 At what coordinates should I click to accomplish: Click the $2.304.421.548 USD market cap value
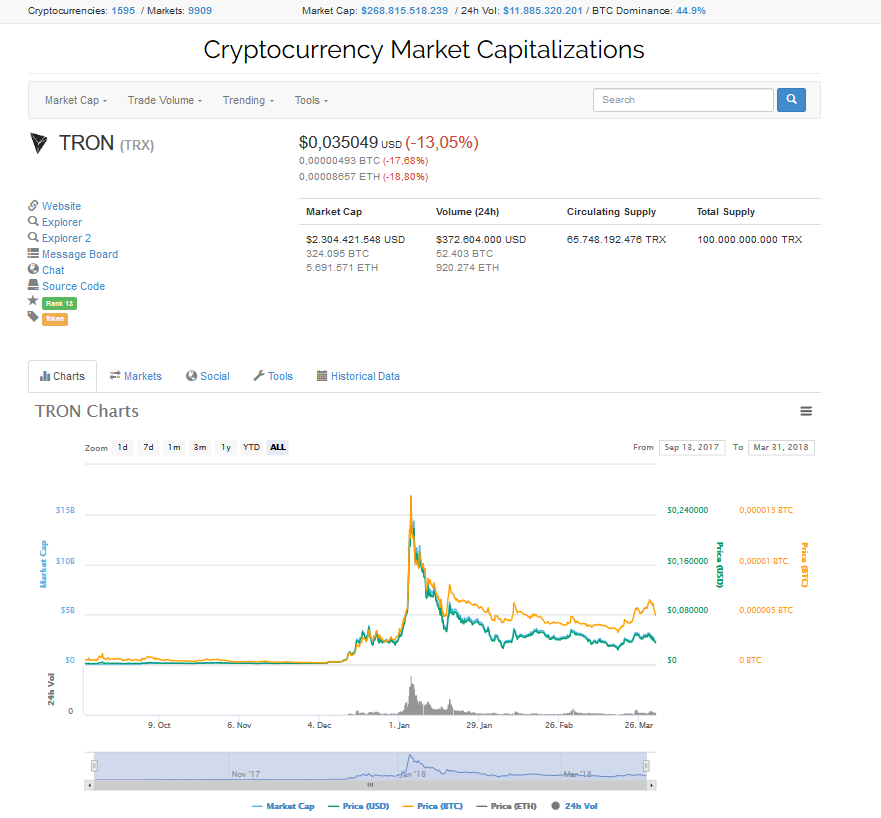click(356, 240)
